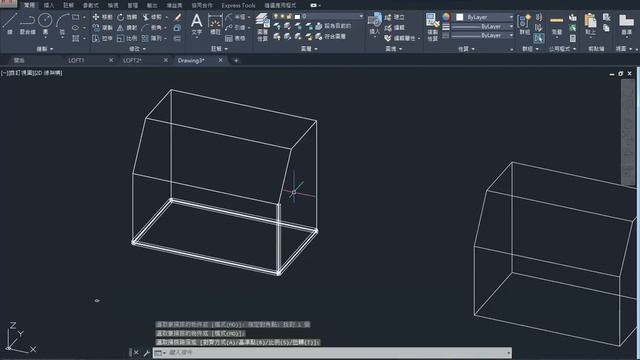Image resolution: width=640 pixels, height=360 pixels.
Task: Select the Hatch tool icon
Action: (76, 38)
